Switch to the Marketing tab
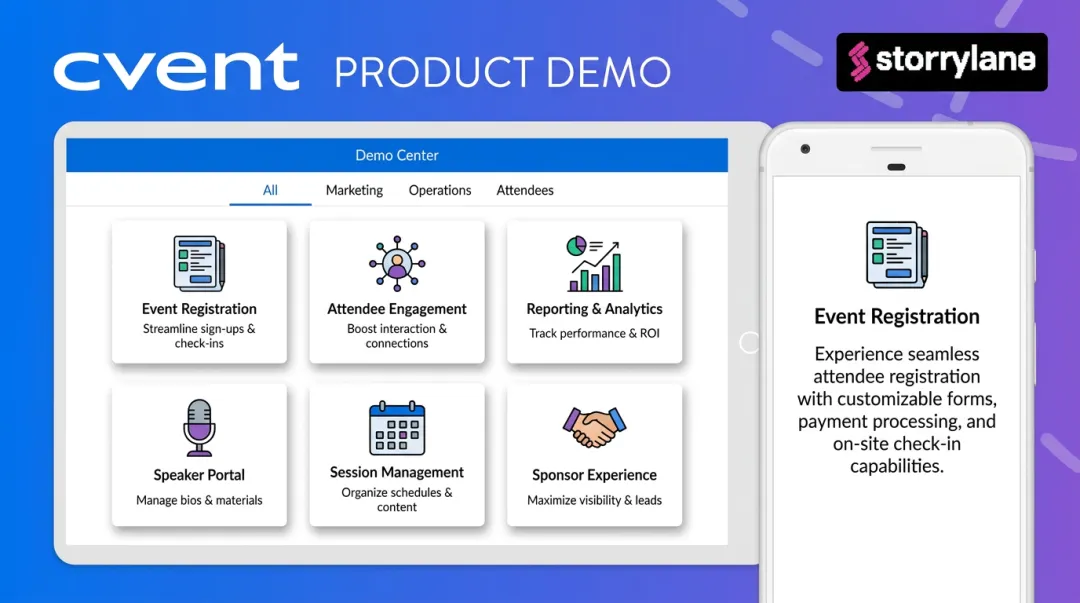The image size is (1080, 603). pyautogui.click(x=354, y=190)
